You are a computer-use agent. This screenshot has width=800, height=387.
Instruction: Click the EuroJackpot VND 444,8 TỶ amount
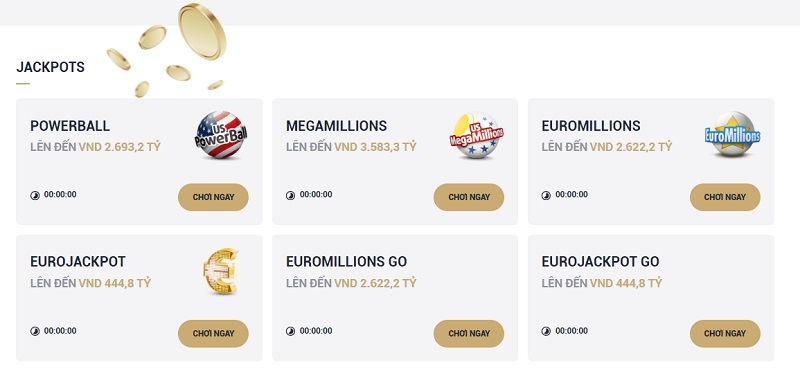[115, 283]
